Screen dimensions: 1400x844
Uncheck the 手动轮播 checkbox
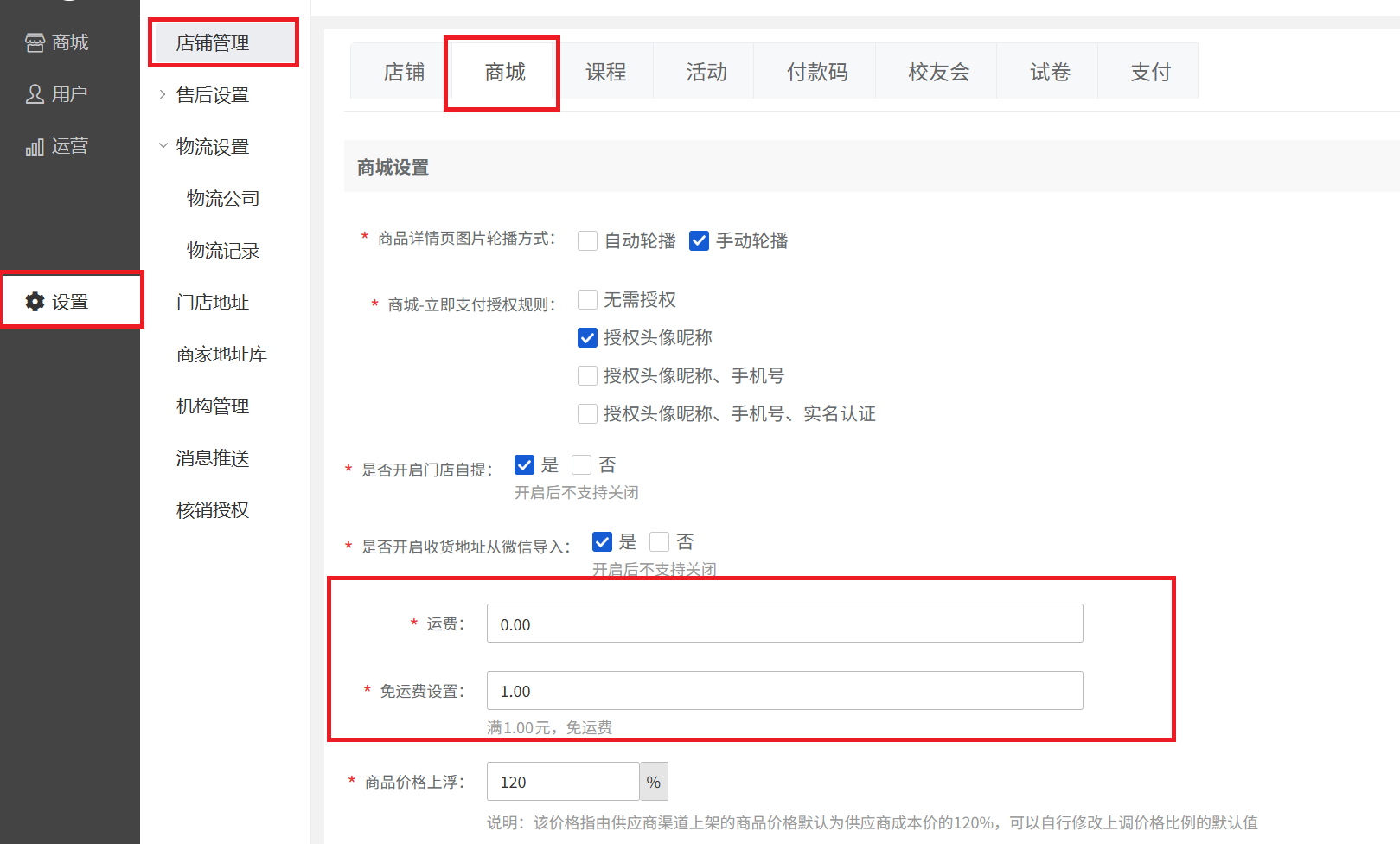pos(699,240)
